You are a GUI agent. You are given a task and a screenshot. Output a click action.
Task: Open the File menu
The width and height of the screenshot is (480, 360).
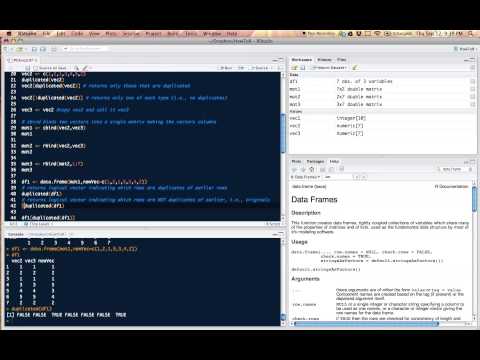point(46,34)
